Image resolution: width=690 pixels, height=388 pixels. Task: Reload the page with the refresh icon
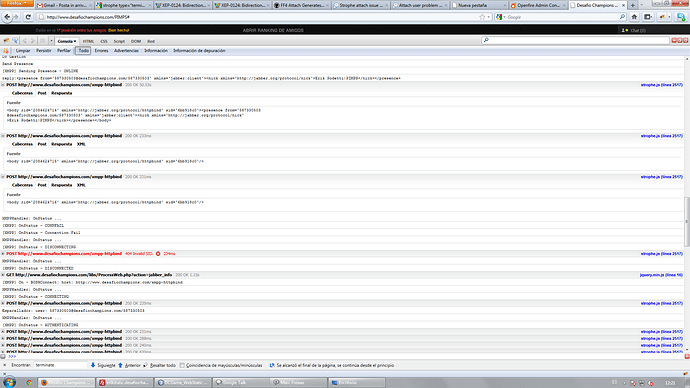pyautogui.click(x=28, y=17)
